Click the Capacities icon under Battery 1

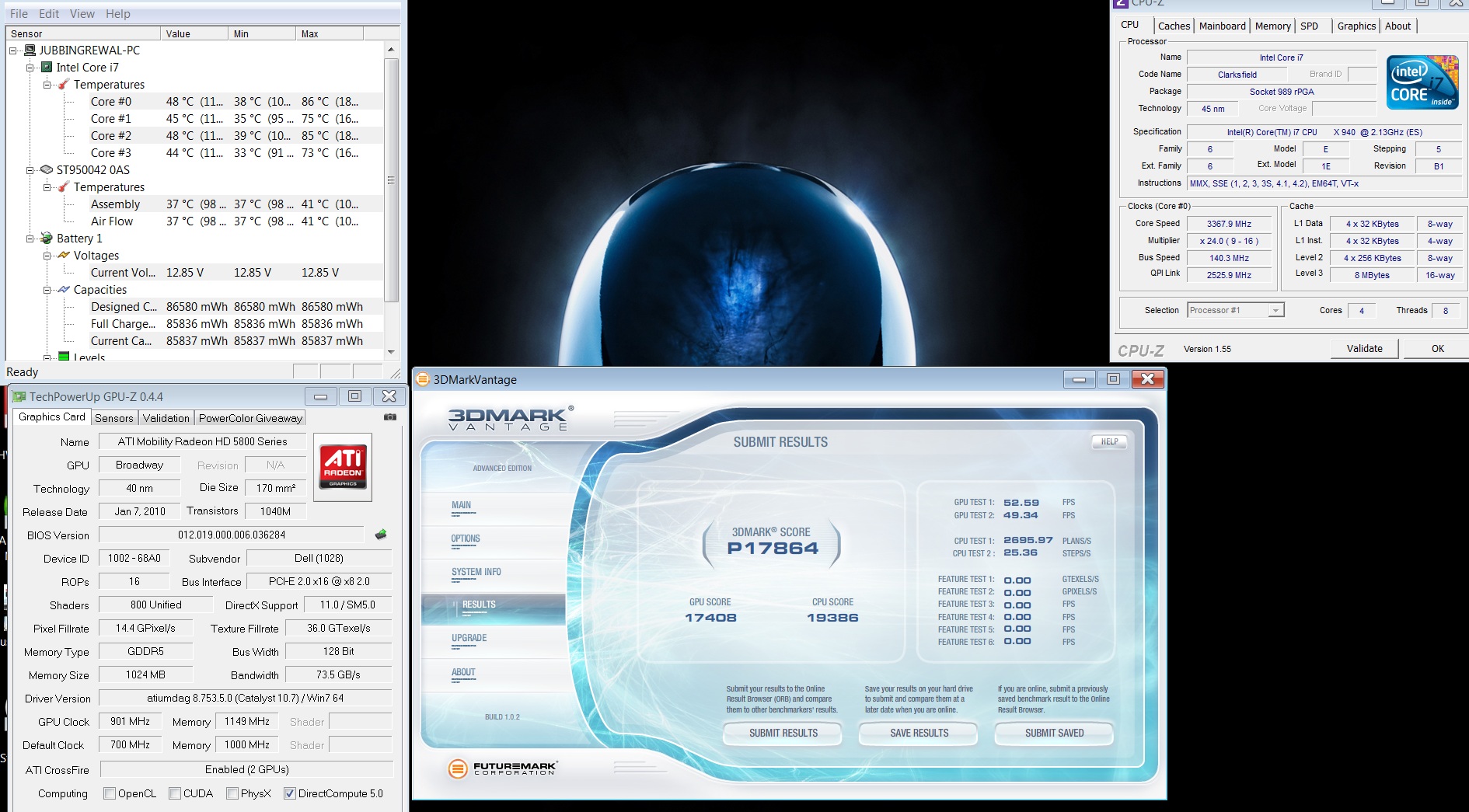point(64,290)
